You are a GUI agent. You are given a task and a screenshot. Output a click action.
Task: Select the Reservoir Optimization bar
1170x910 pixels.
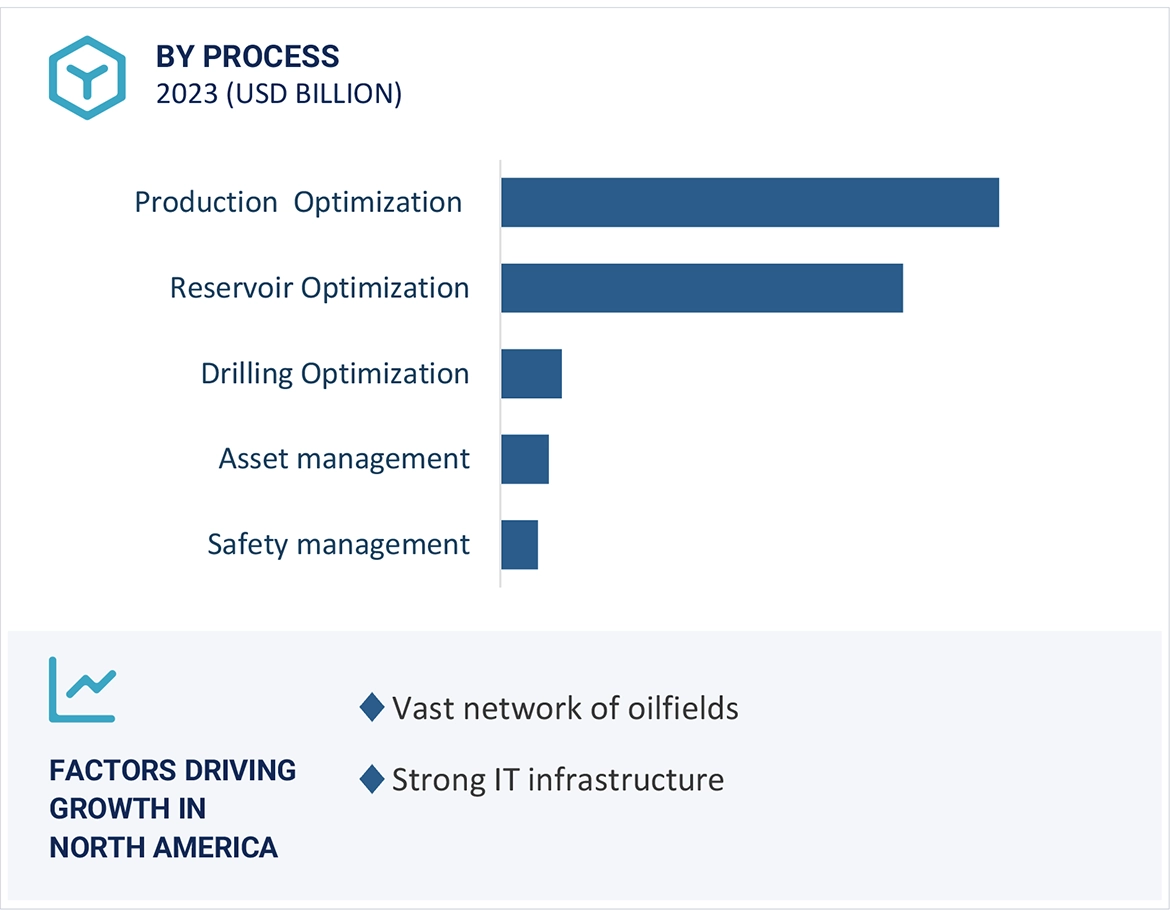coord(701,288)
